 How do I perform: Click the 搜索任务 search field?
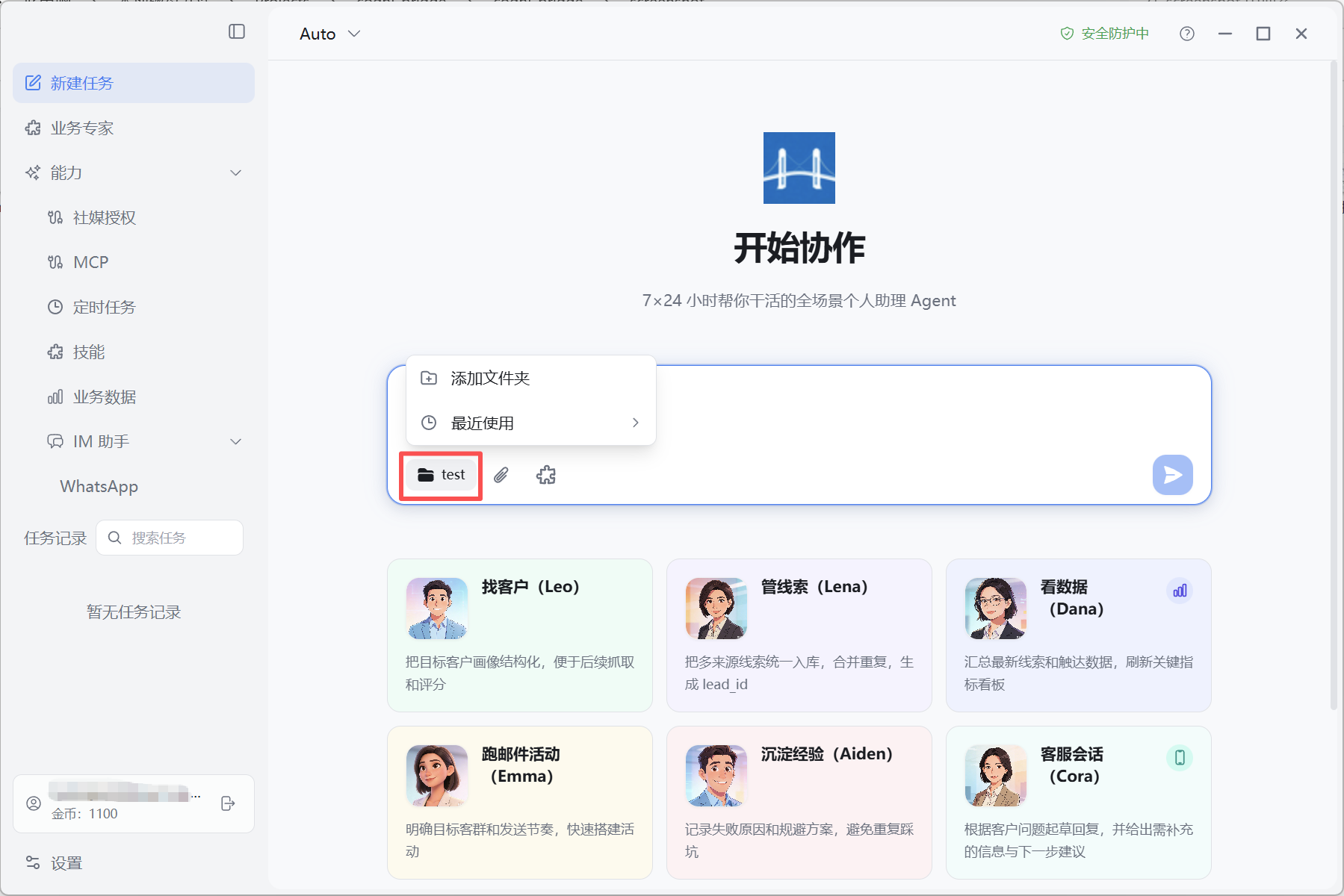(x=170, y=538)
